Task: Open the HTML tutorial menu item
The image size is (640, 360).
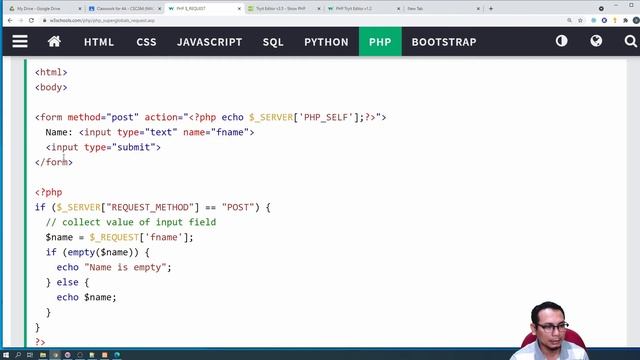Action: click(x=99, y=42)
